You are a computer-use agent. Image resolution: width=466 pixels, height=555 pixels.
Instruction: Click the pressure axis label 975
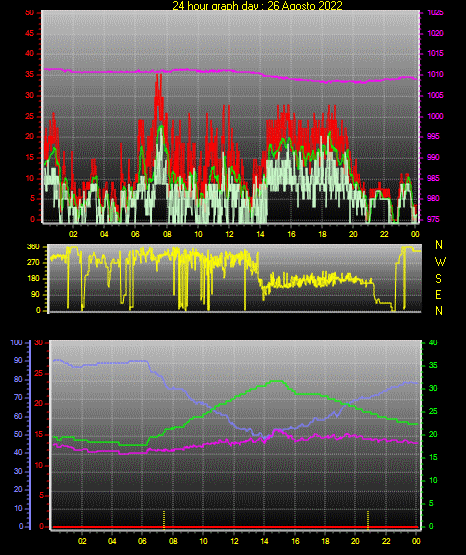tap(433, 219)
